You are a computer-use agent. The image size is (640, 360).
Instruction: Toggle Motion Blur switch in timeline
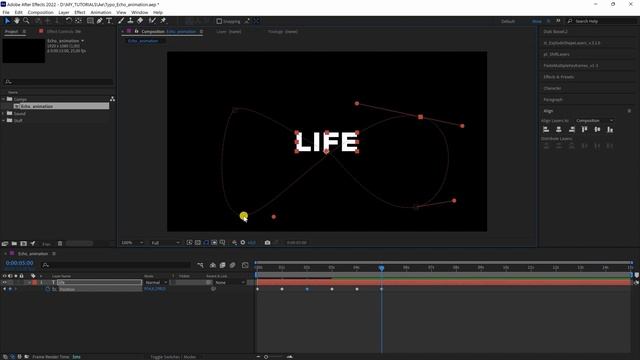click(x=233, y=265)
